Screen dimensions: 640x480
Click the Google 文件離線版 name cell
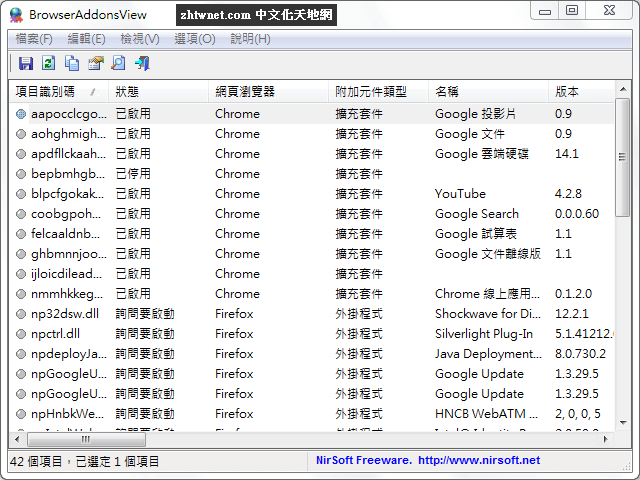point(488,254)
